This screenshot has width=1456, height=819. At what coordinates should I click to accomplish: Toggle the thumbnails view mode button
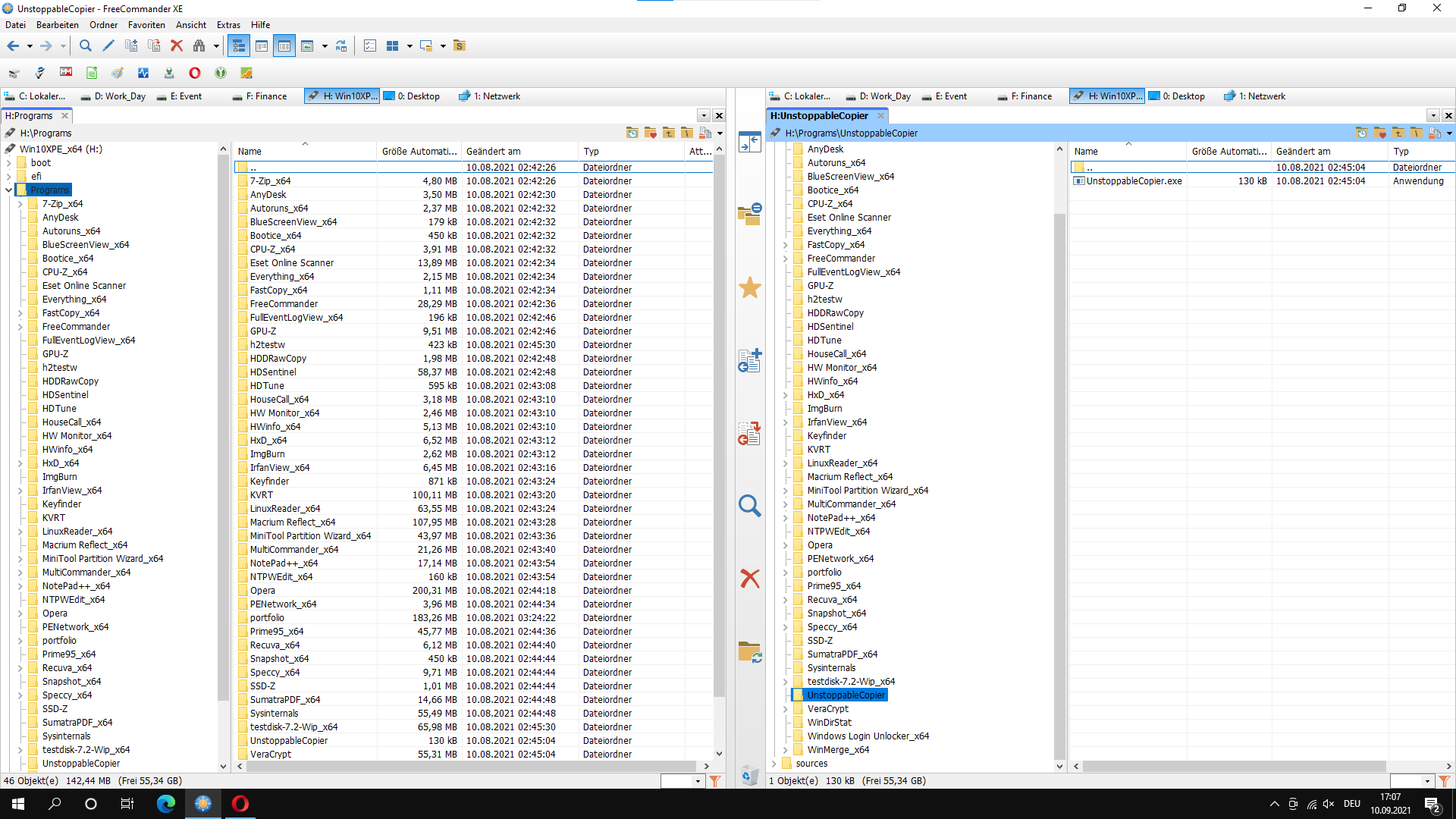(x=307, y=46)
